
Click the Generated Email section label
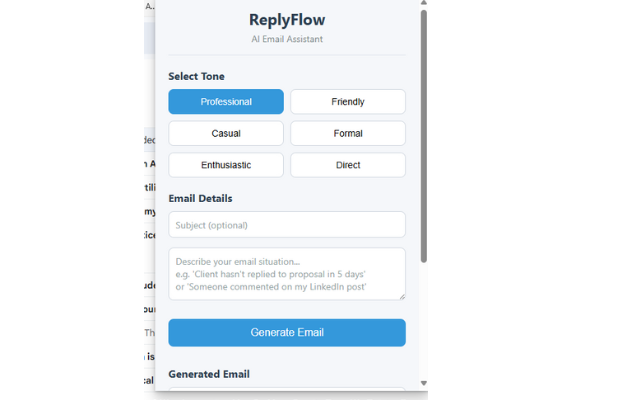point(209,374)
